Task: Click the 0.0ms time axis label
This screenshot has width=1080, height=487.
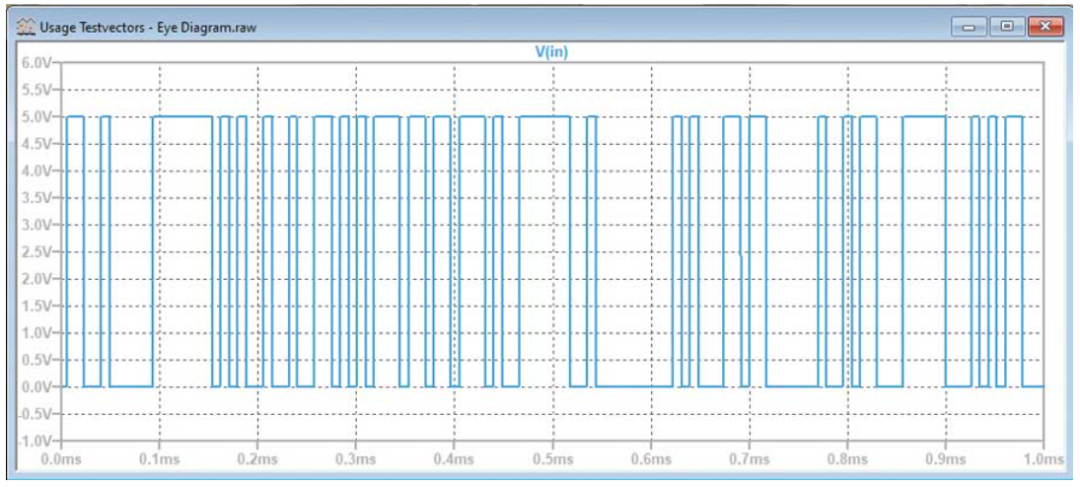Action: [62, 459]
